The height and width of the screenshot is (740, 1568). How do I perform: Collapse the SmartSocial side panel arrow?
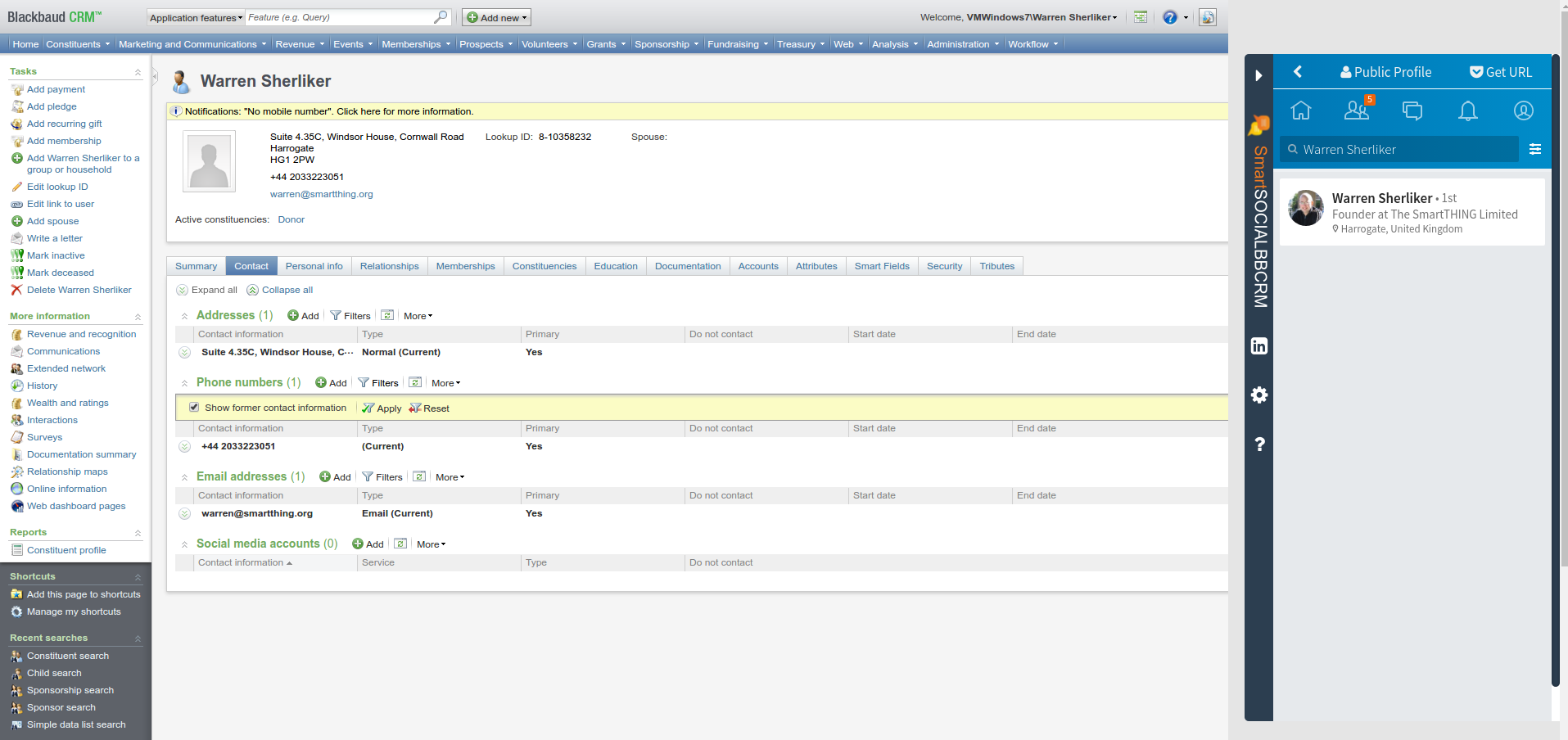pyautogui.click(x=1258, y=75)
